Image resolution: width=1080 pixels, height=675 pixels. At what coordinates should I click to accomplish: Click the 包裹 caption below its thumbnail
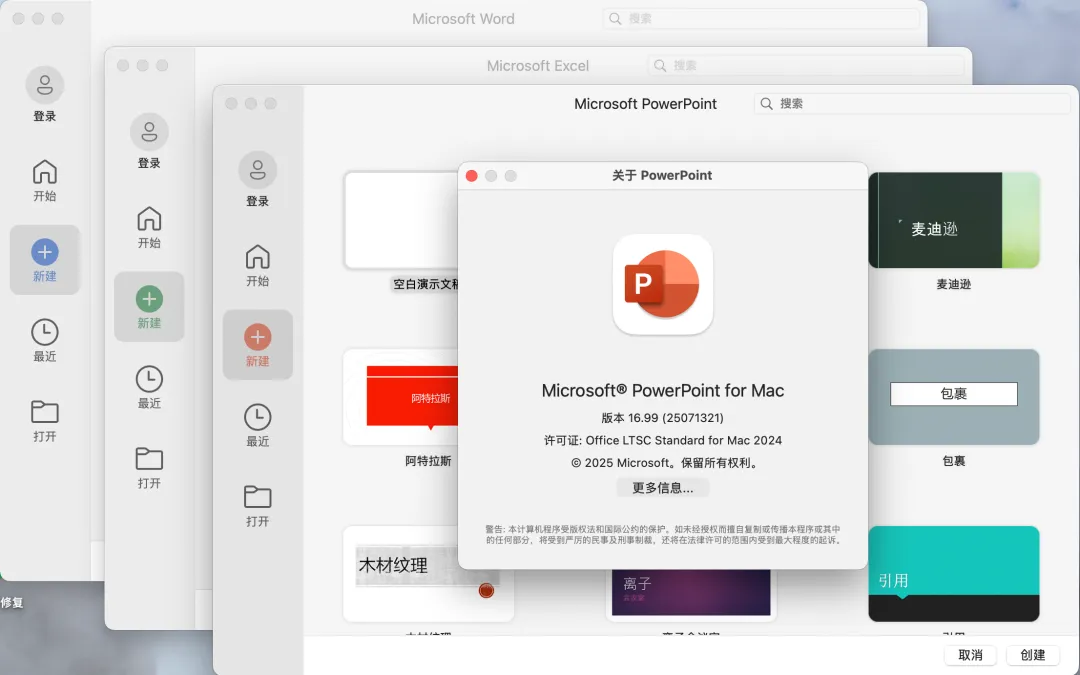(x=954, y=461)
